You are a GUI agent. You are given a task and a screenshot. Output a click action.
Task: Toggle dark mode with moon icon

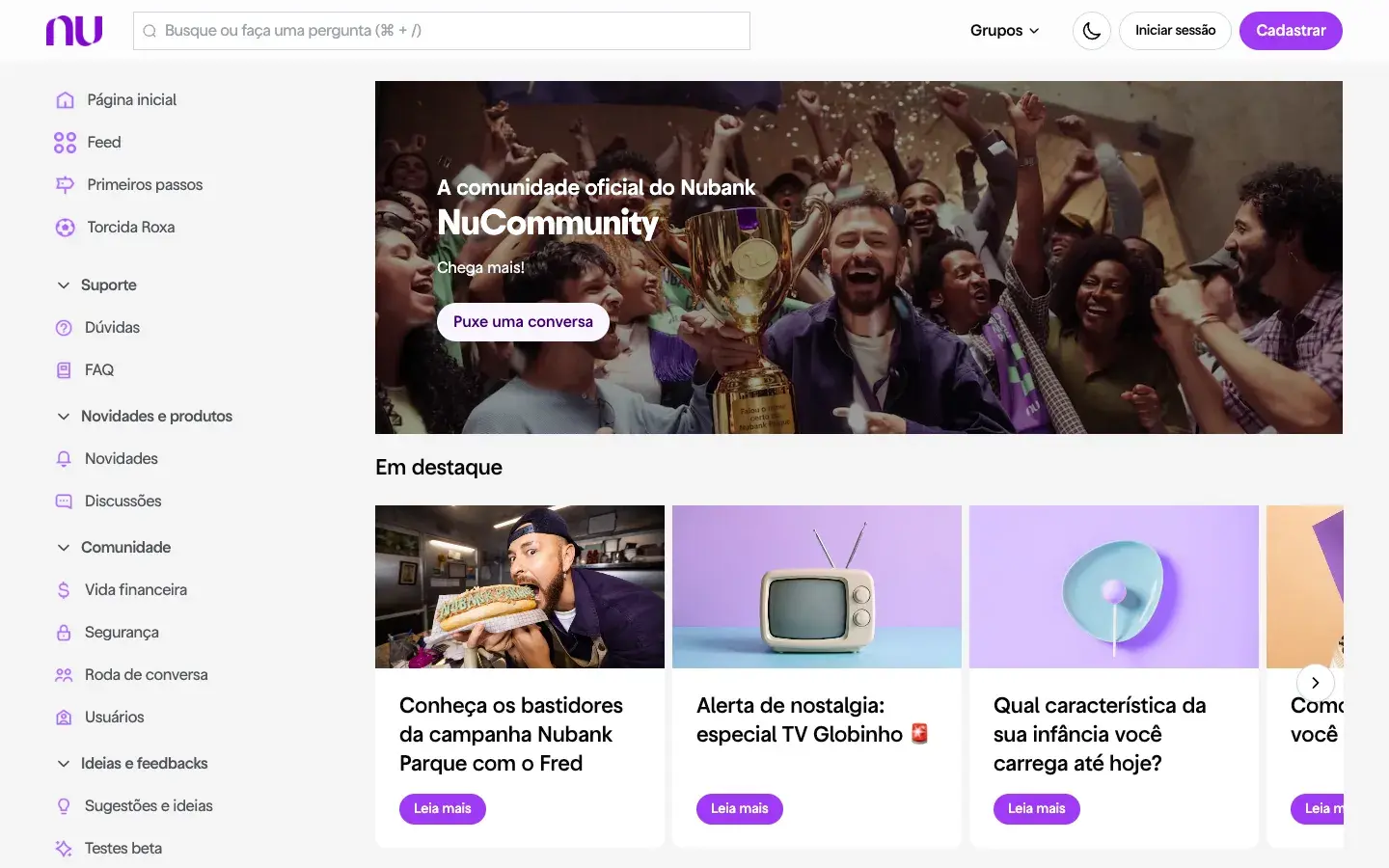(x=1092, y=31)
